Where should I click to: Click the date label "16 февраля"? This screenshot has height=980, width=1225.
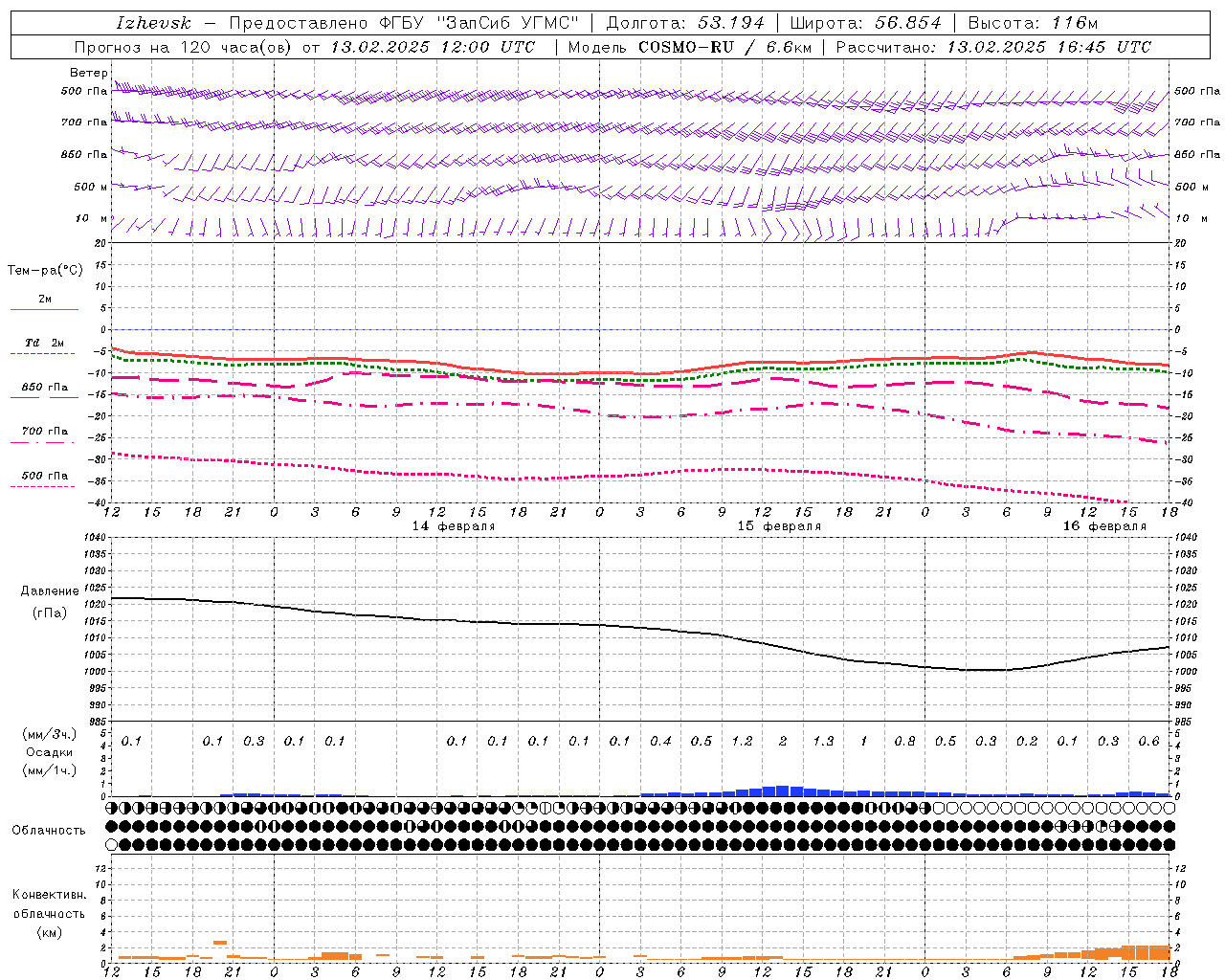pos(1104,526)
